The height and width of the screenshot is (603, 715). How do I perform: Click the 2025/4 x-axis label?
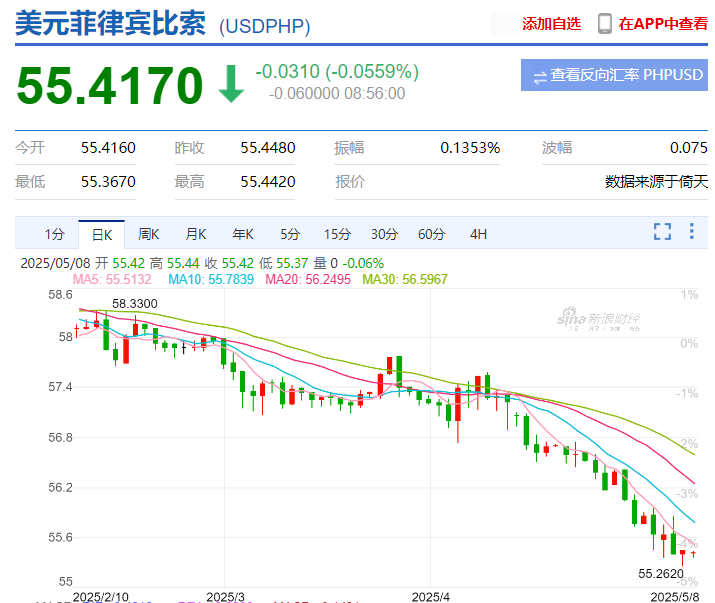[x=430, y=597]
